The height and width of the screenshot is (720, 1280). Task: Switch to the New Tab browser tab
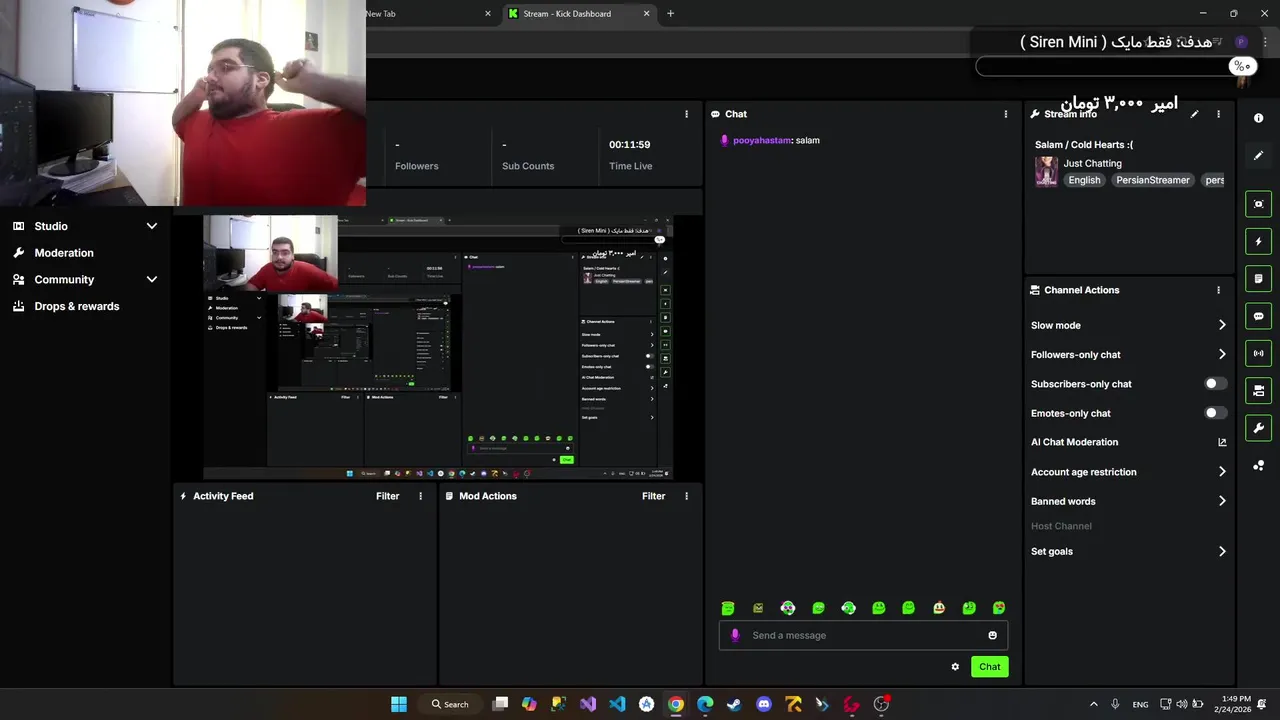coord(430,14)
